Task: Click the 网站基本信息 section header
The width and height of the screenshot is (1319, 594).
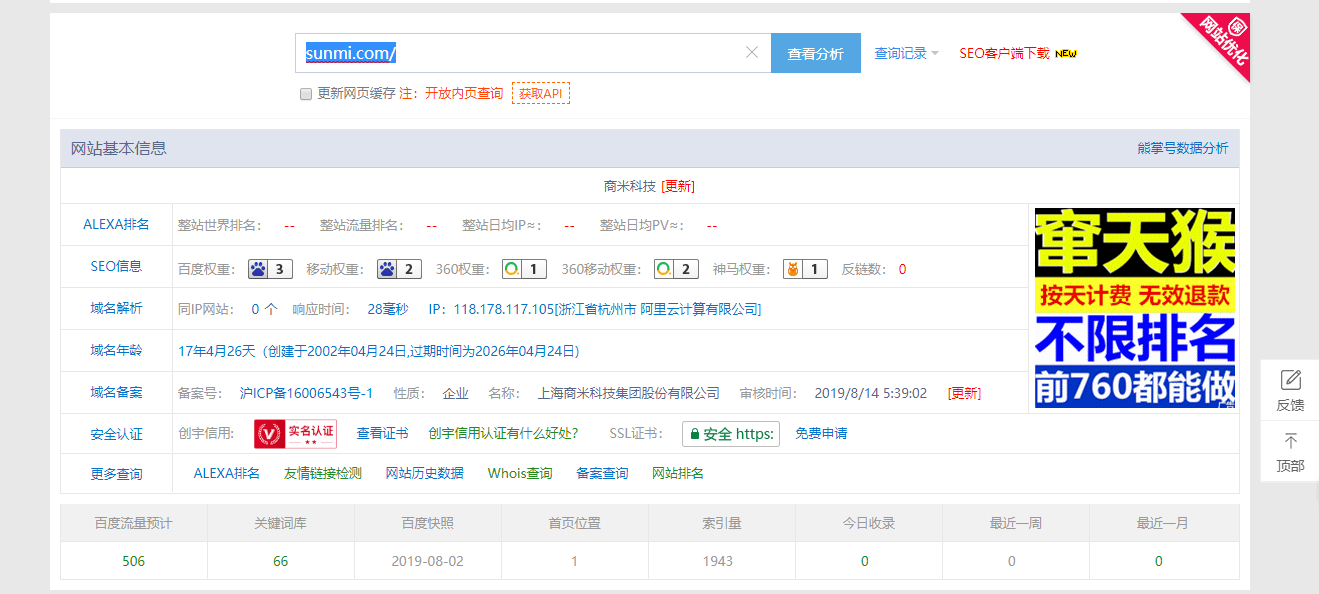Action: pos(119,148)
